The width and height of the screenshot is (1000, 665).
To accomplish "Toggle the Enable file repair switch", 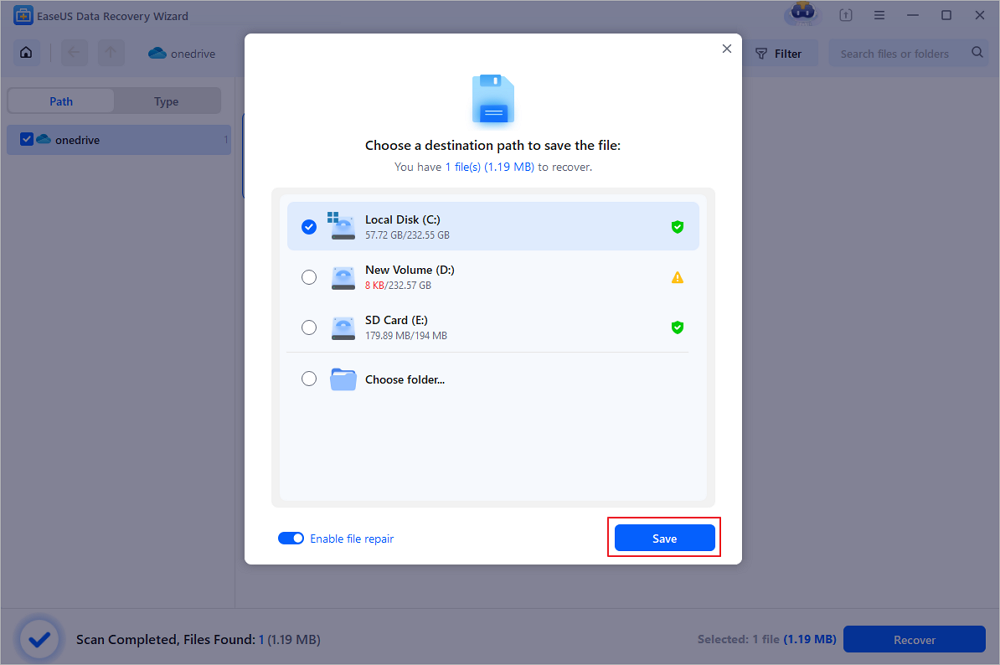I will pos(291,538).
